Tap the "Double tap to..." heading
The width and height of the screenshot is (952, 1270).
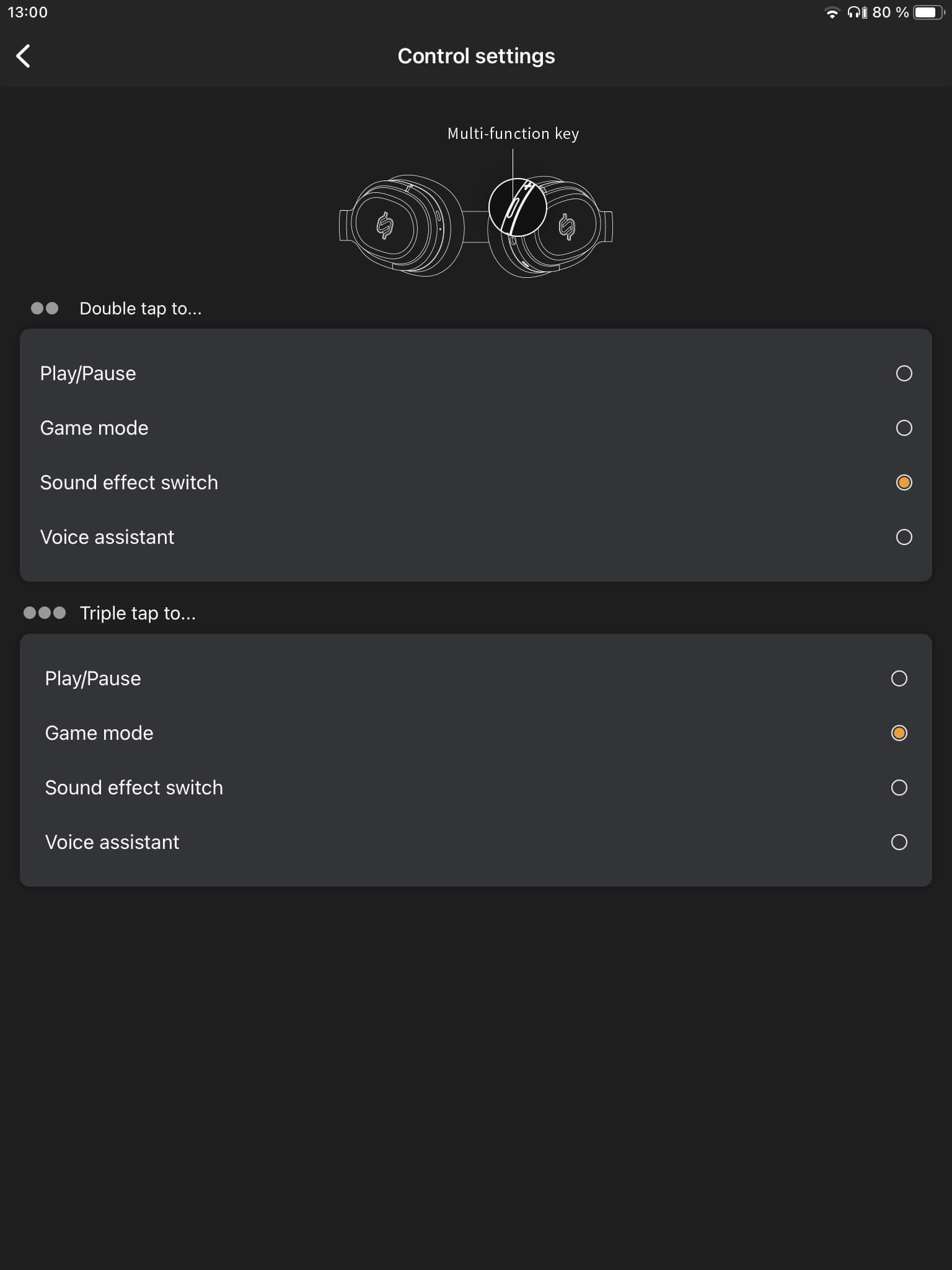coord(141,308)
